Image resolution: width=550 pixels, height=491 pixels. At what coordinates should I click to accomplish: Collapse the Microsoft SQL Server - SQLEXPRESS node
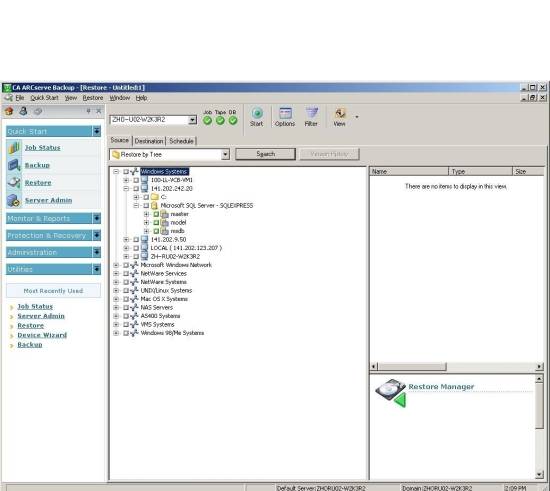pos(136,206)
